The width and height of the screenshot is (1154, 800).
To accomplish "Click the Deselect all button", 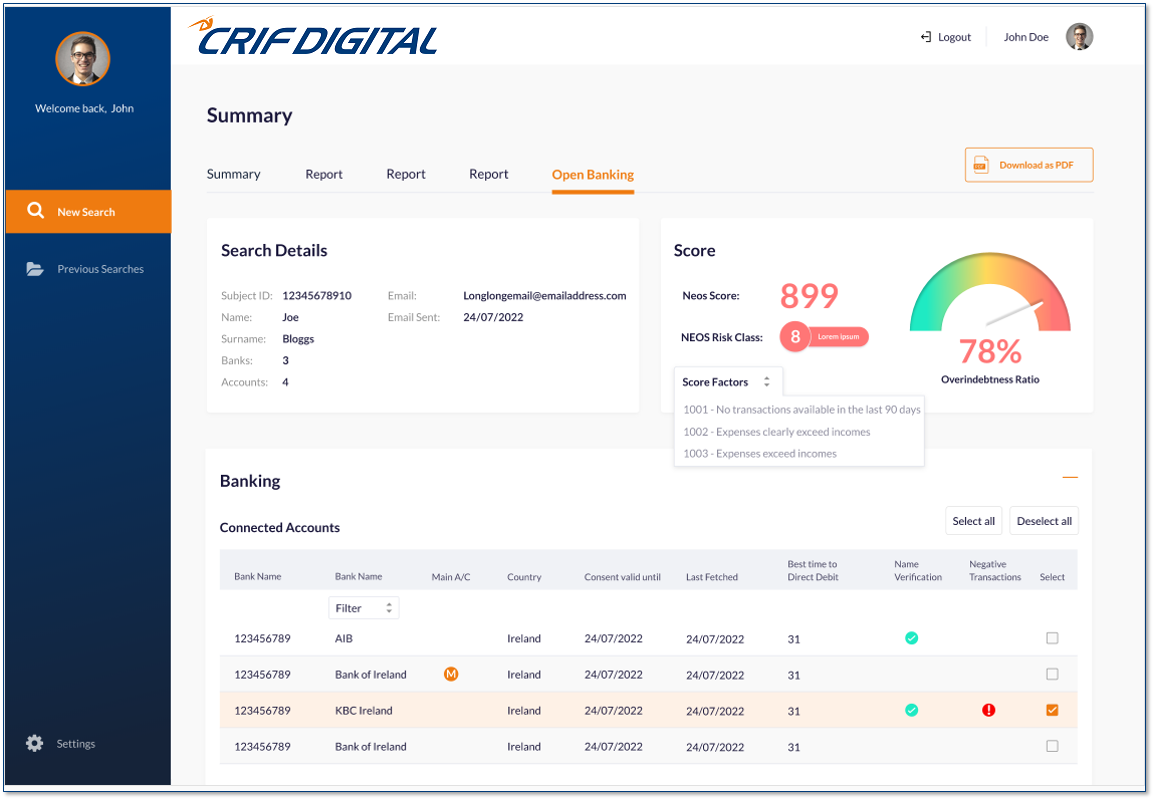I will 1044,521.
